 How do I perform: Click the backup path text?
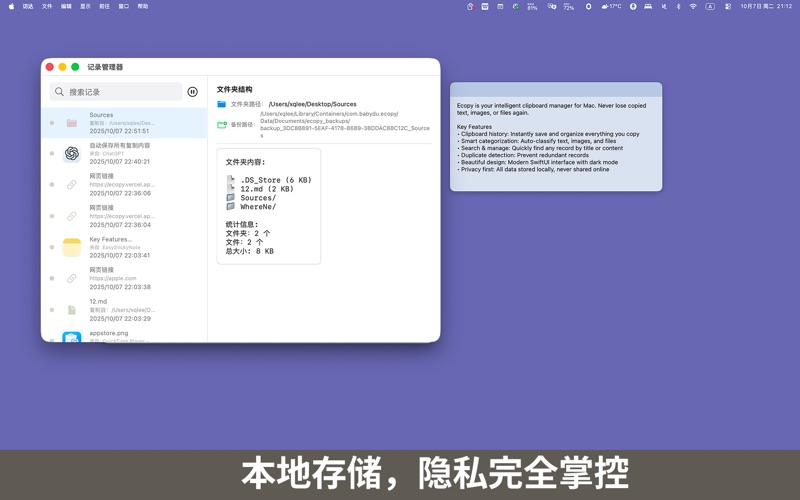click(343, 124)
